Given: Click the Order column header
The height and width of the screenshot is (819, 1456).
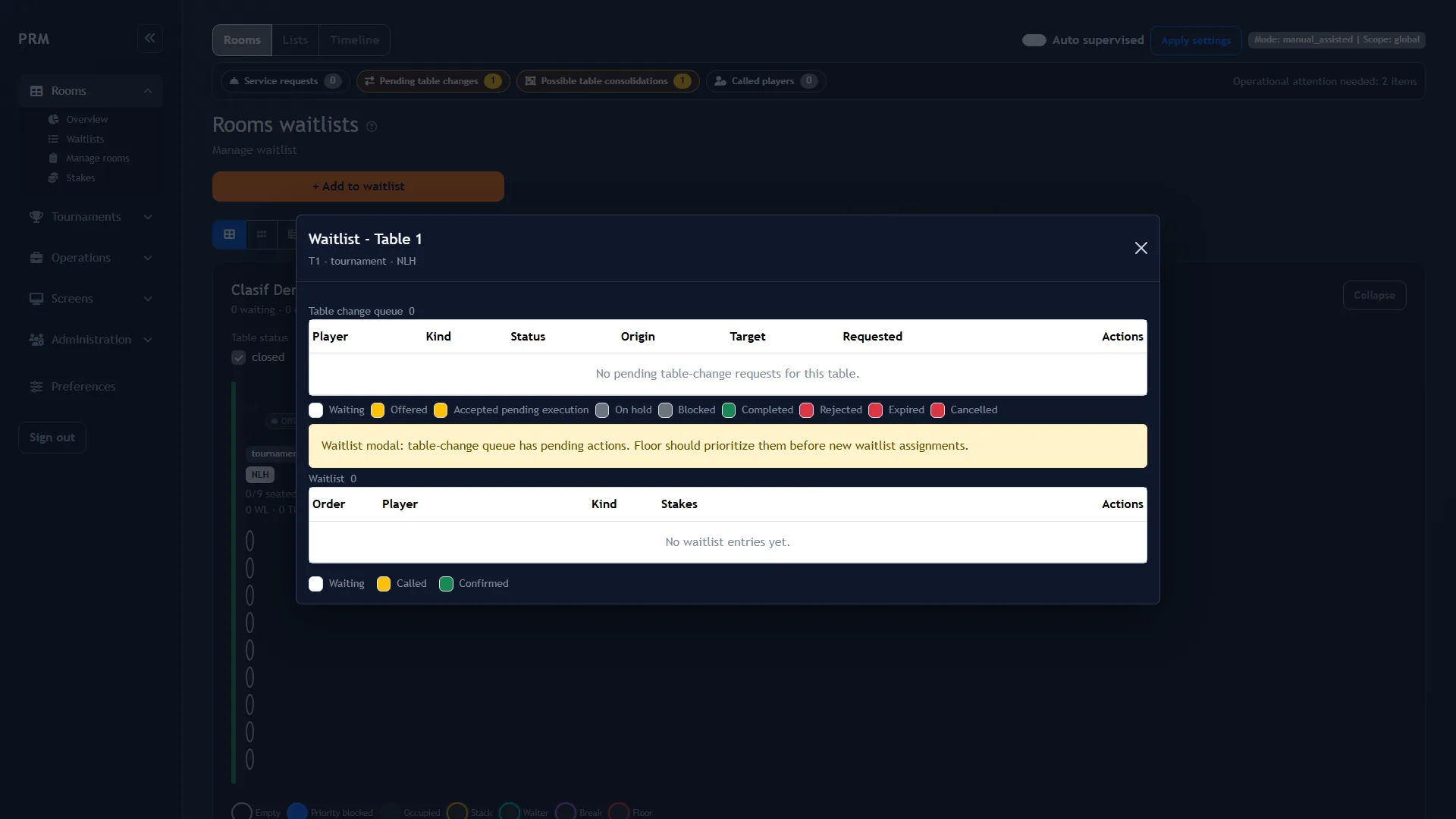Looking at the screenshot, I should (x=328, y=504).
